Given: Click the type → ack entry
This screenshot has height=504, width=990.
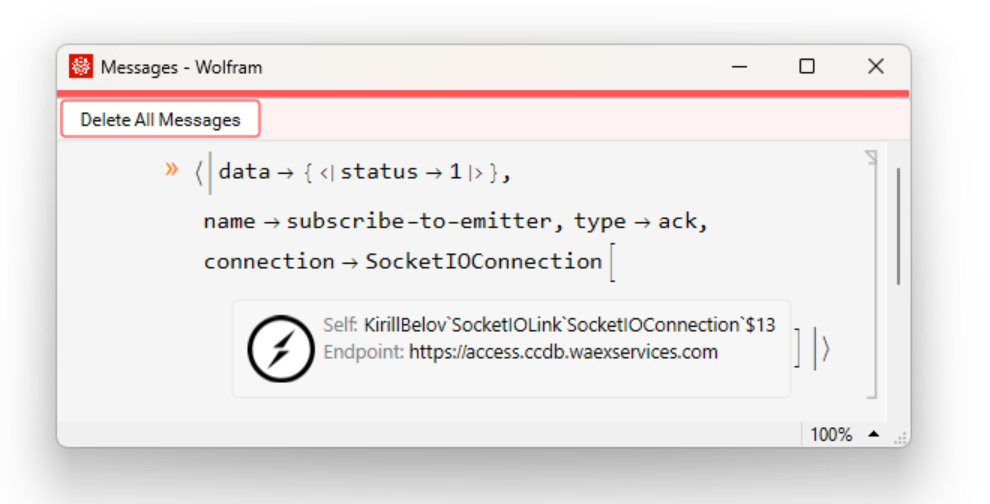Looking at the screenshot, I should pos(641,221).
